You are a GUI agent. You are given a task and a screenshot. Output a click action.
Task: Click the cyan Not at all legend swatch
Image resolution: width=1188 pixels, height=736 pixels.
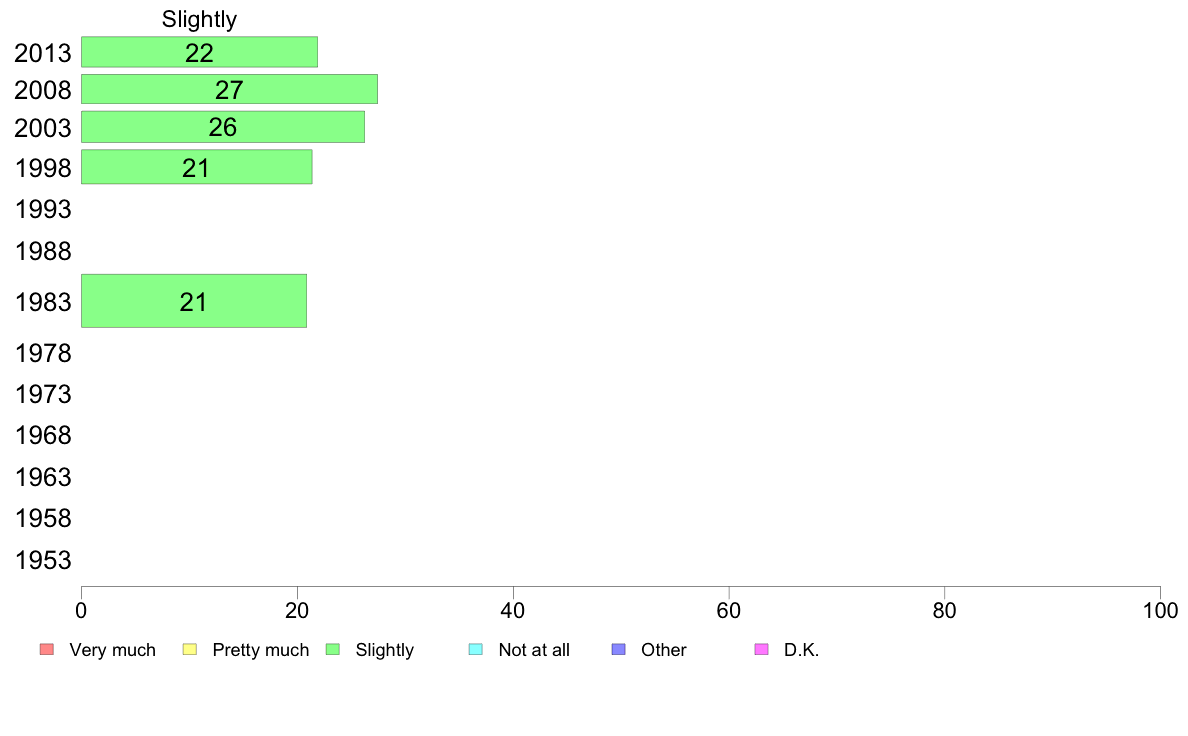click(x=476, y=650)
